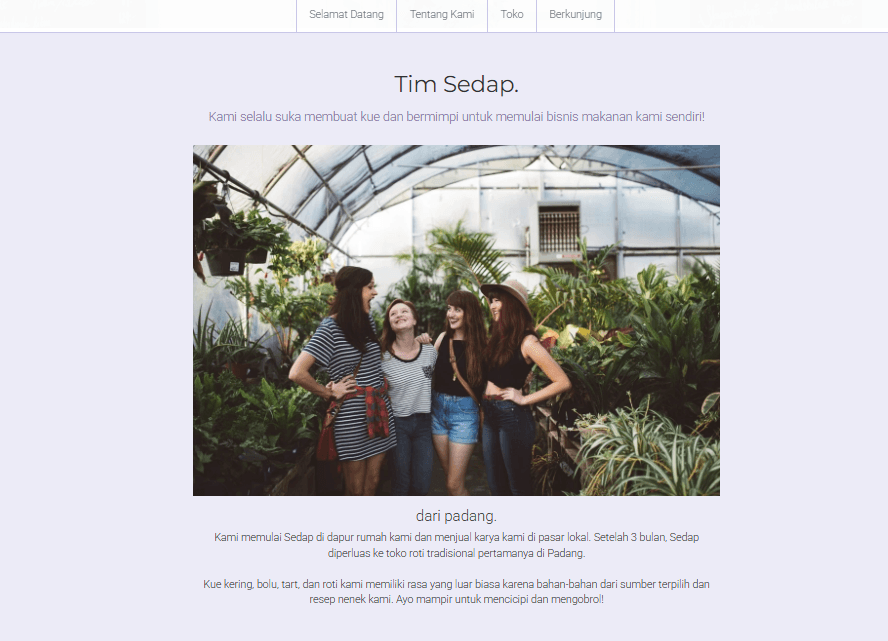This screenshot has height=641, width=888.
Task: Click the wall vent in greenhouse photo
Action: pyautogui.click(x=558, y=229)
